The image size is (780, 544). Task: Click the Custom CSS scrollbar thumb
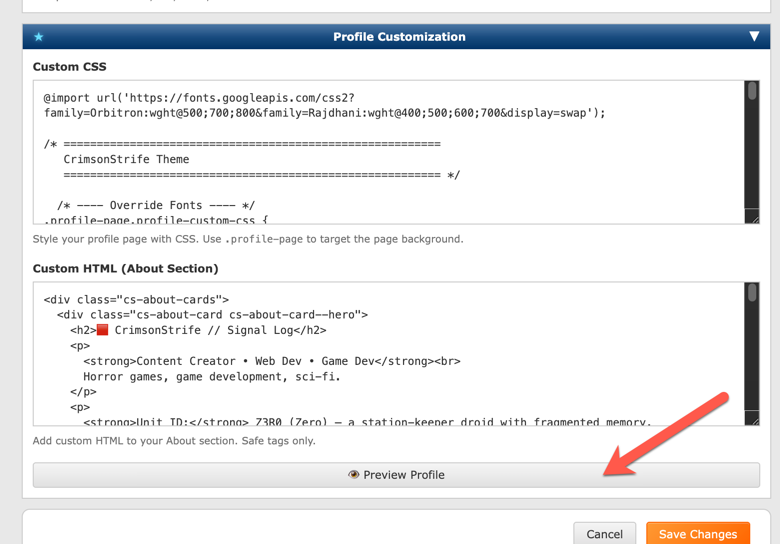(x=752, y=91)
